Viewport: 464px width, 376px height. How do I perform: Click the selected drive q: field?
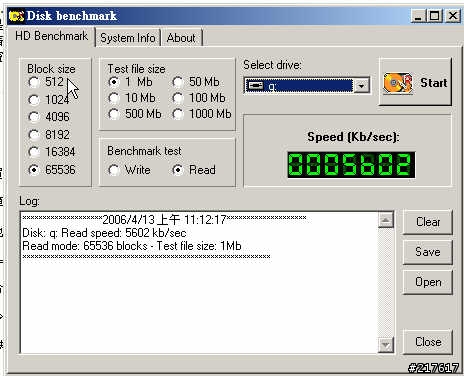299,86
